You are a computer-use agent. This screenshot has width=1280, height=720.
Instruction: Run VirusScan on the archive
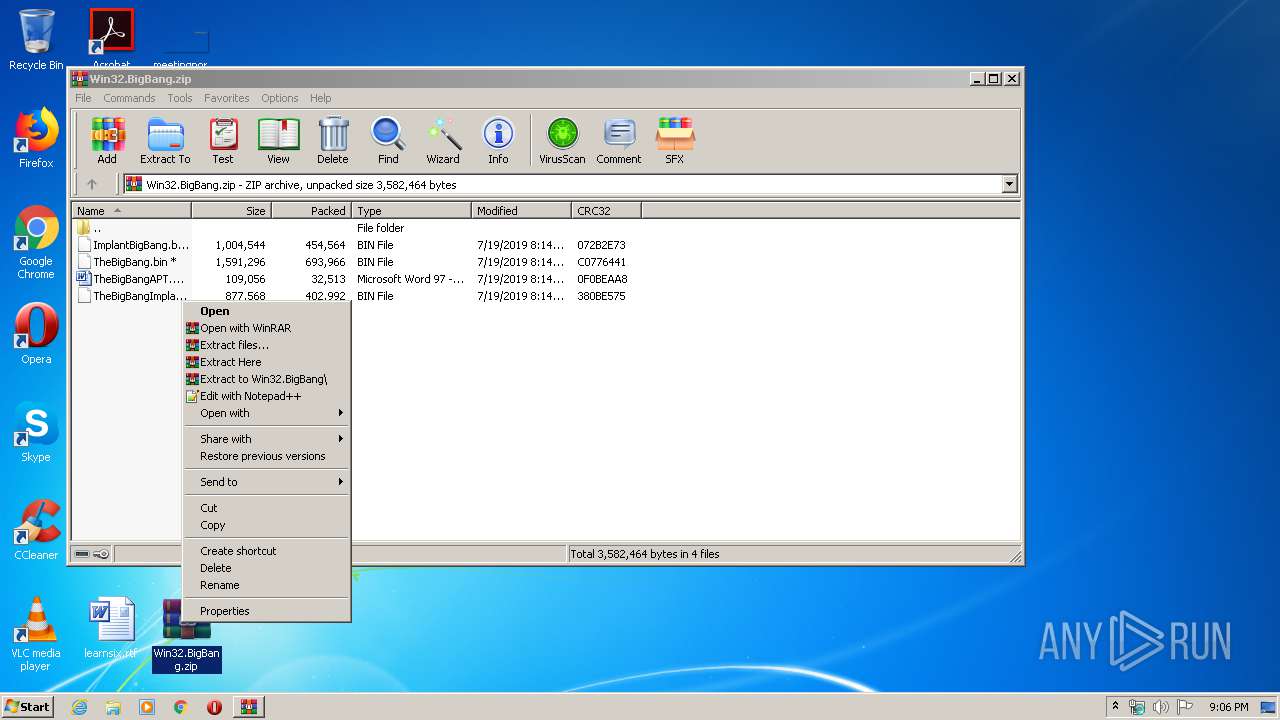[x=562, y=141]
